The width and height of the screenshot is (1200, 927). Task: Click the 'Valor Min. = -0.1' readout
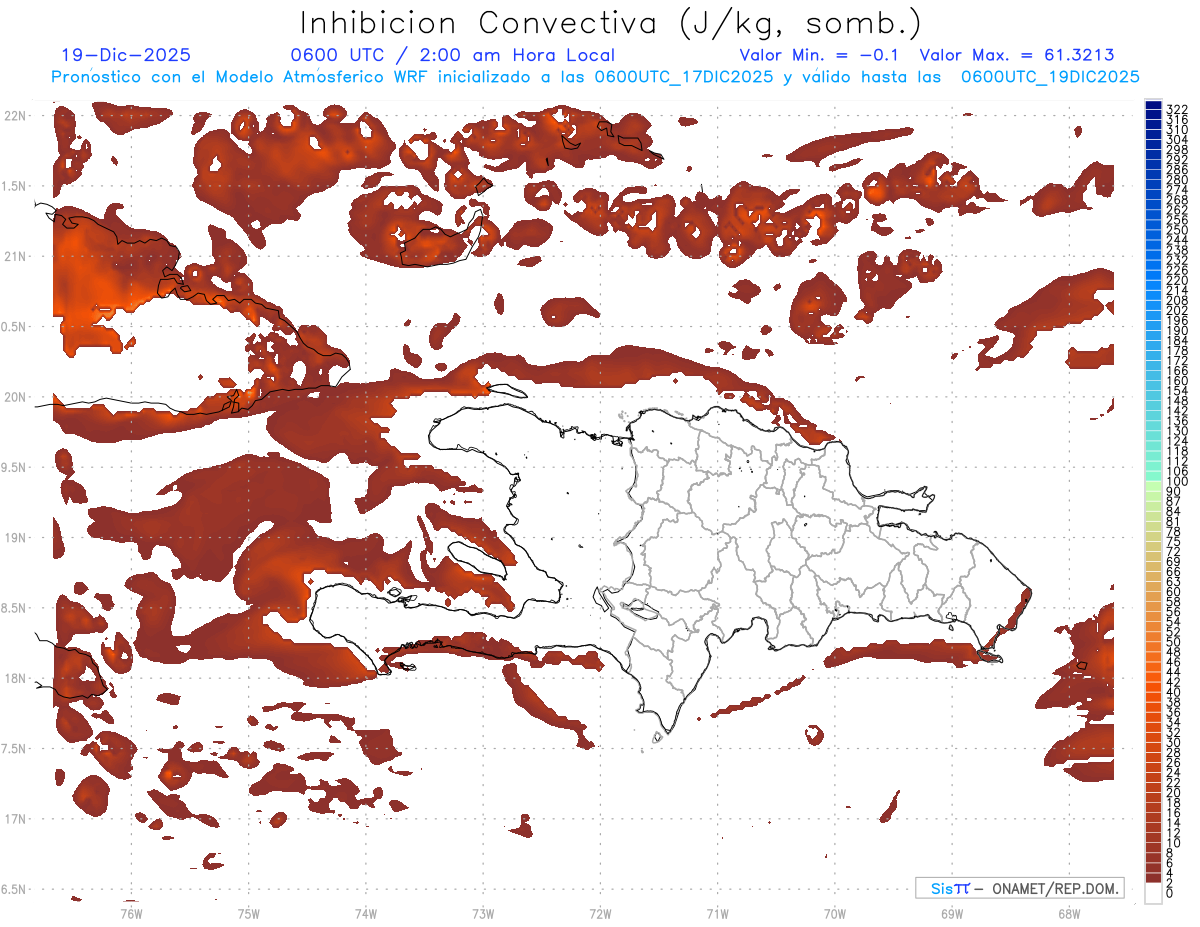point(820,55)
